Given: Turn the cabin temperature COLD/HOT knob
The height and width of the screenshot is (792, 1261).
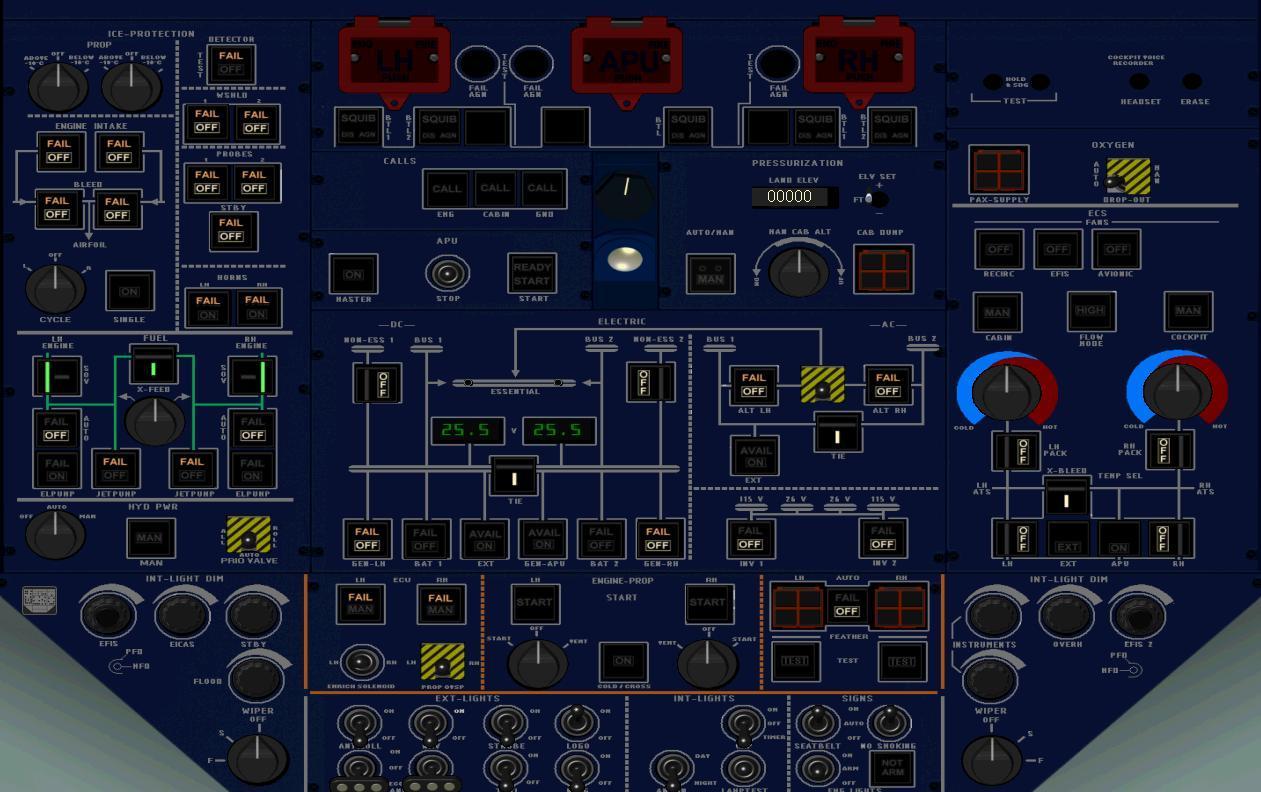Looking at the screenshot, I should (x=1007, y=391).
